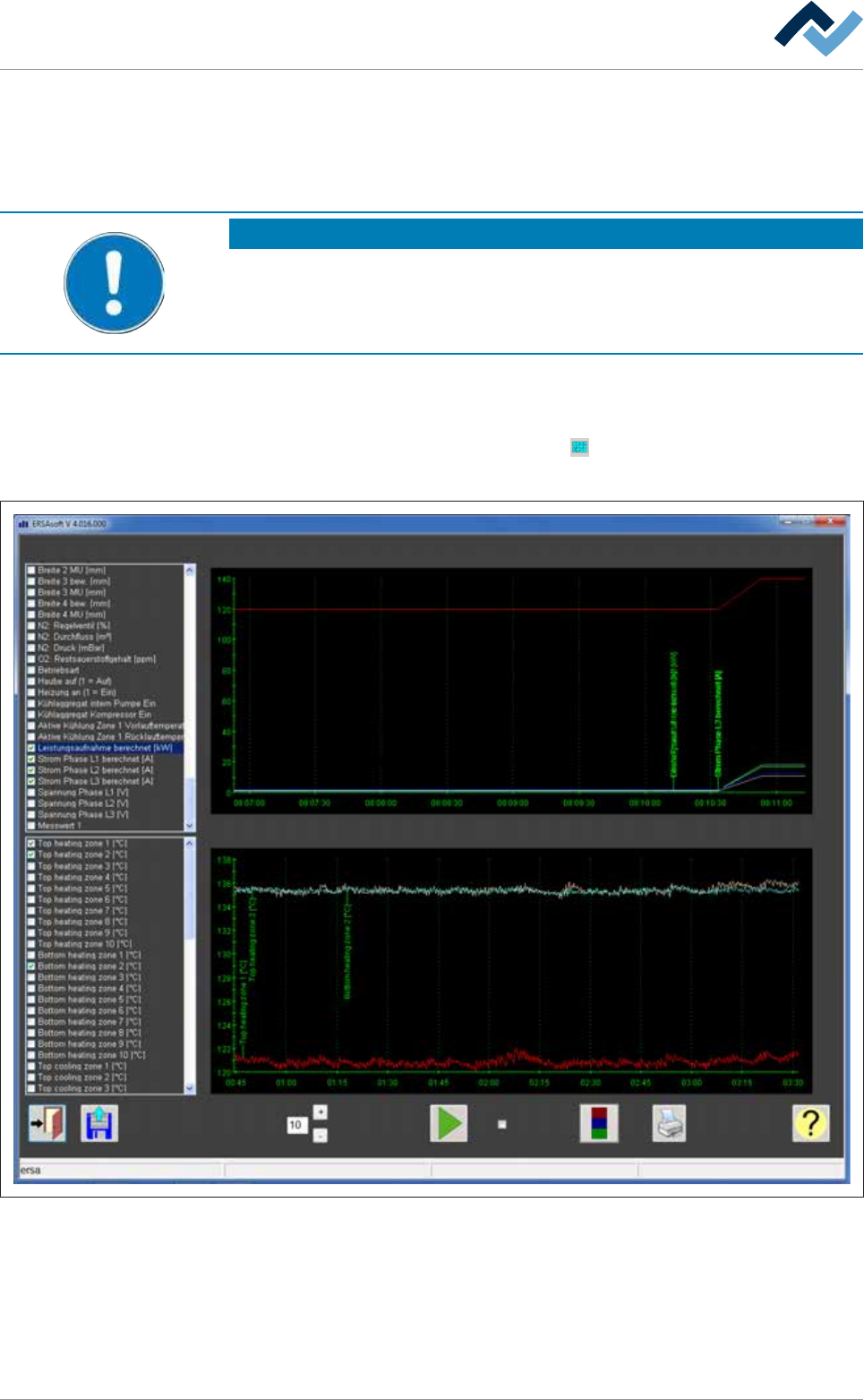Click the 02:00 time label on lower chart

(489, 1083)
